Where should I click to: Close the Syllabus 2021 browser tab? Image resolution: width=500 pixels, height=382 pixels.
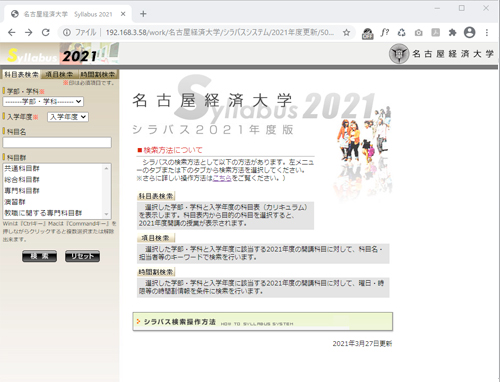click(123, 14)
